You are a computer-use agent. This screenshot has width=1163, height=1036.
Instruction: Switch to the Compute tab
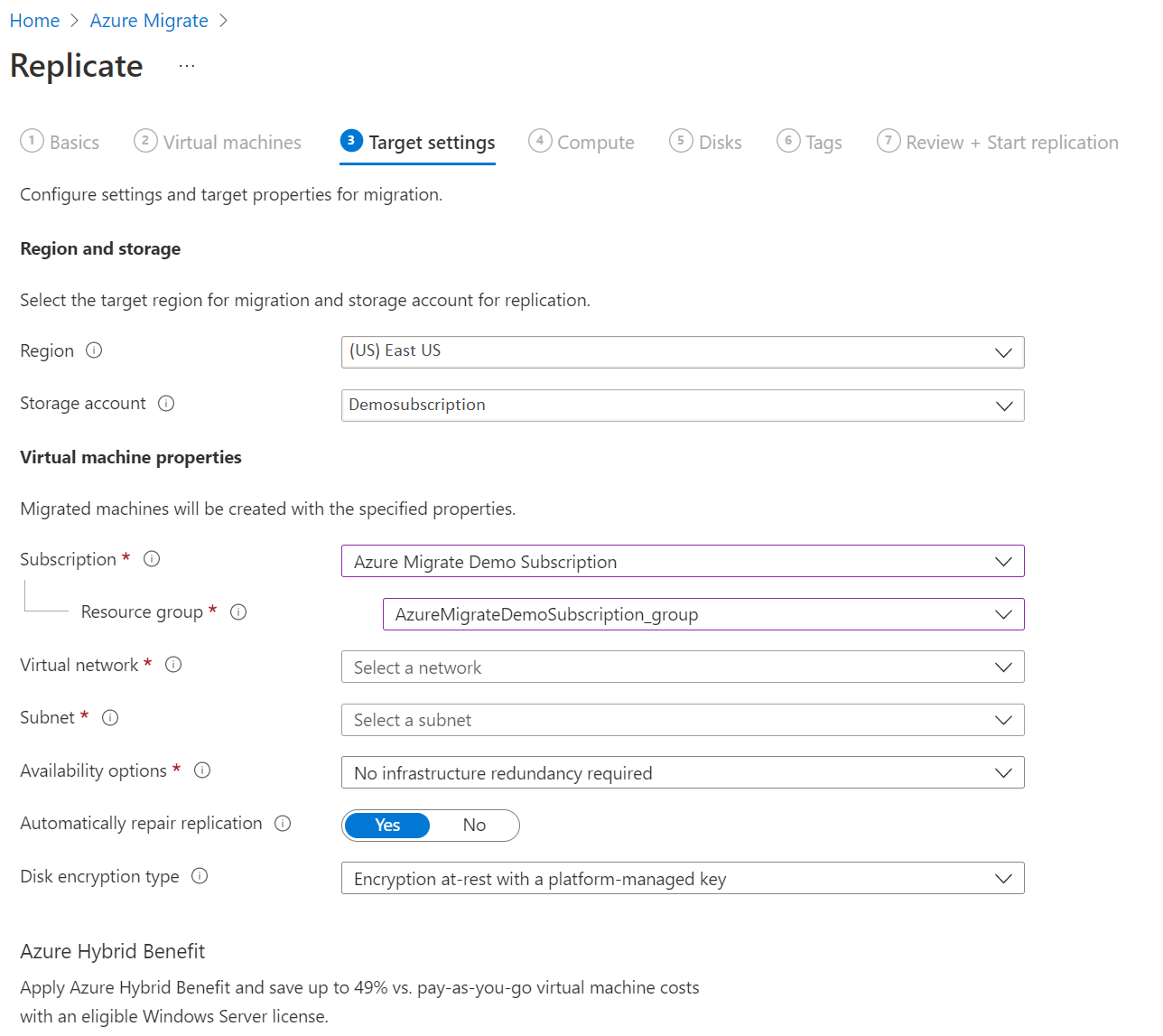[582, 143]
